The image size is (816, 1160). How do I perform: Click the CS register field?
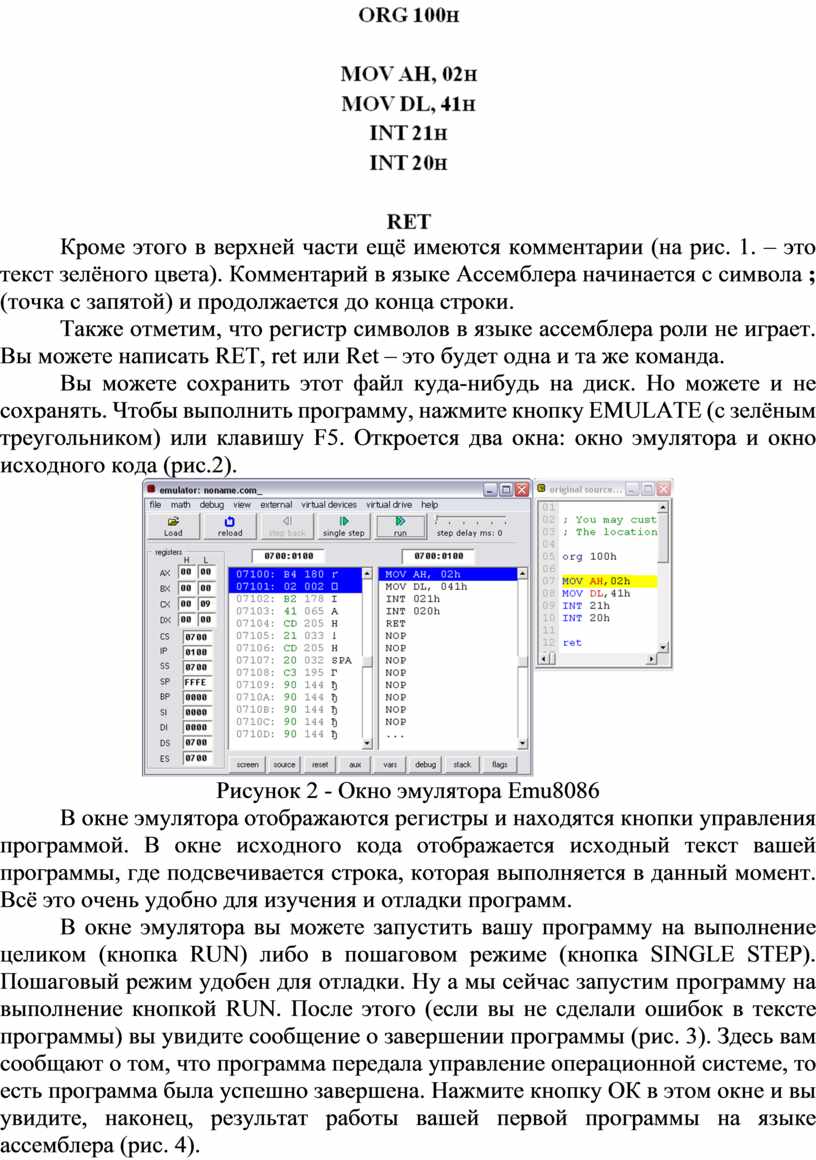click(x=197, y=636)
